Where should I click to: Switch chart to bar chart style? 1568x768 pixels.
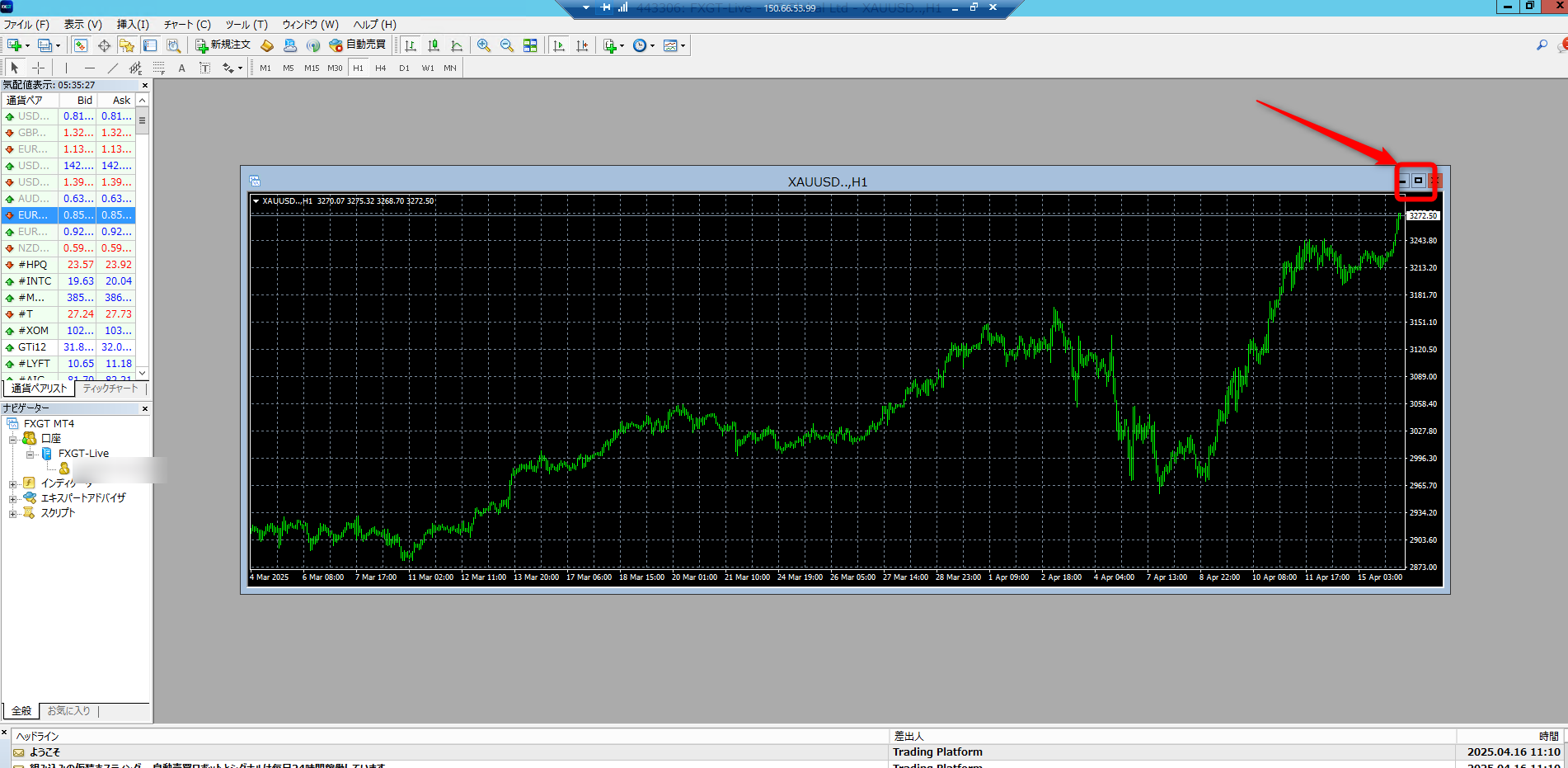tap(411, 45)
